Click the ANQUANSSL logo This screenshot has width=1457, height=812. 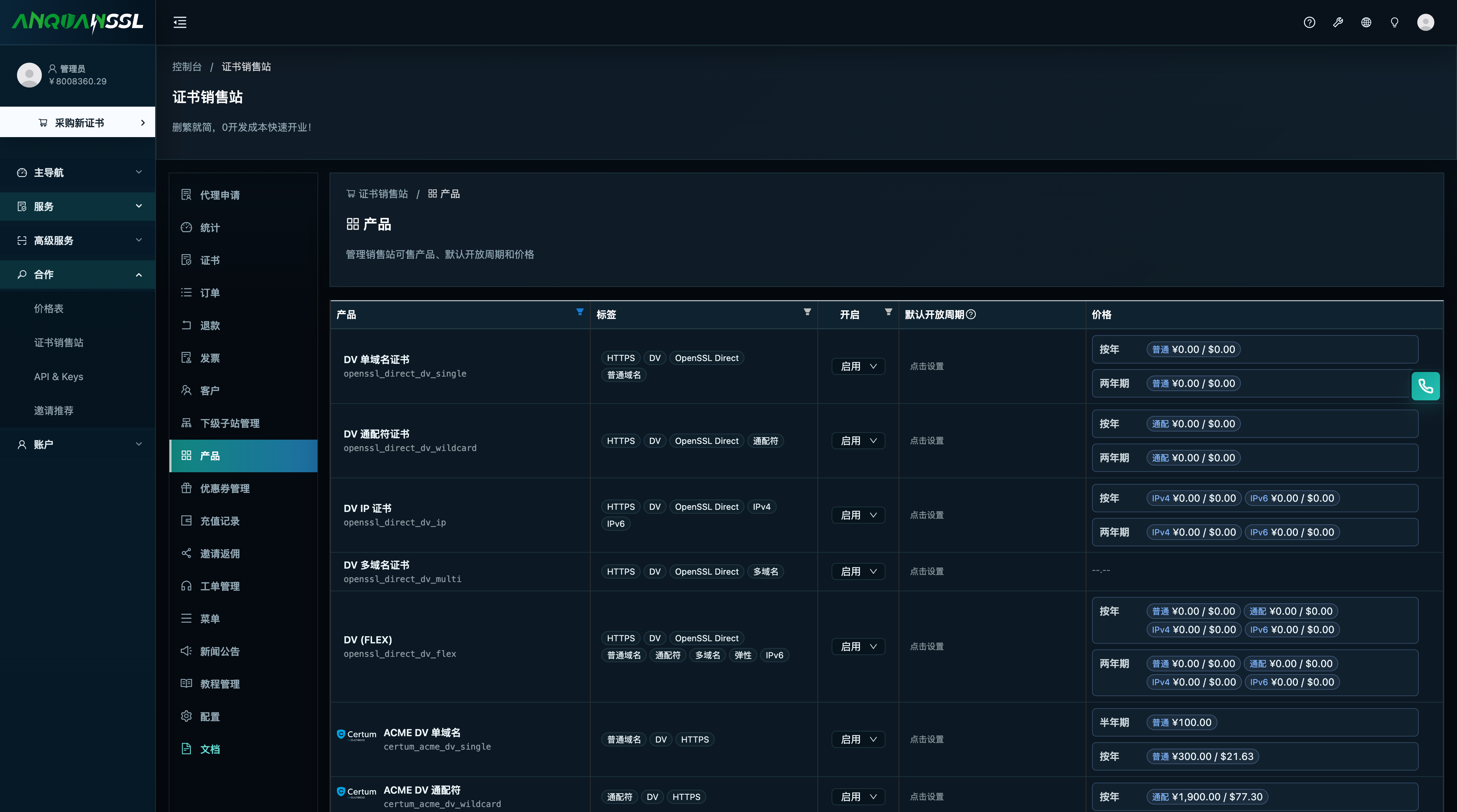[78, 22]
